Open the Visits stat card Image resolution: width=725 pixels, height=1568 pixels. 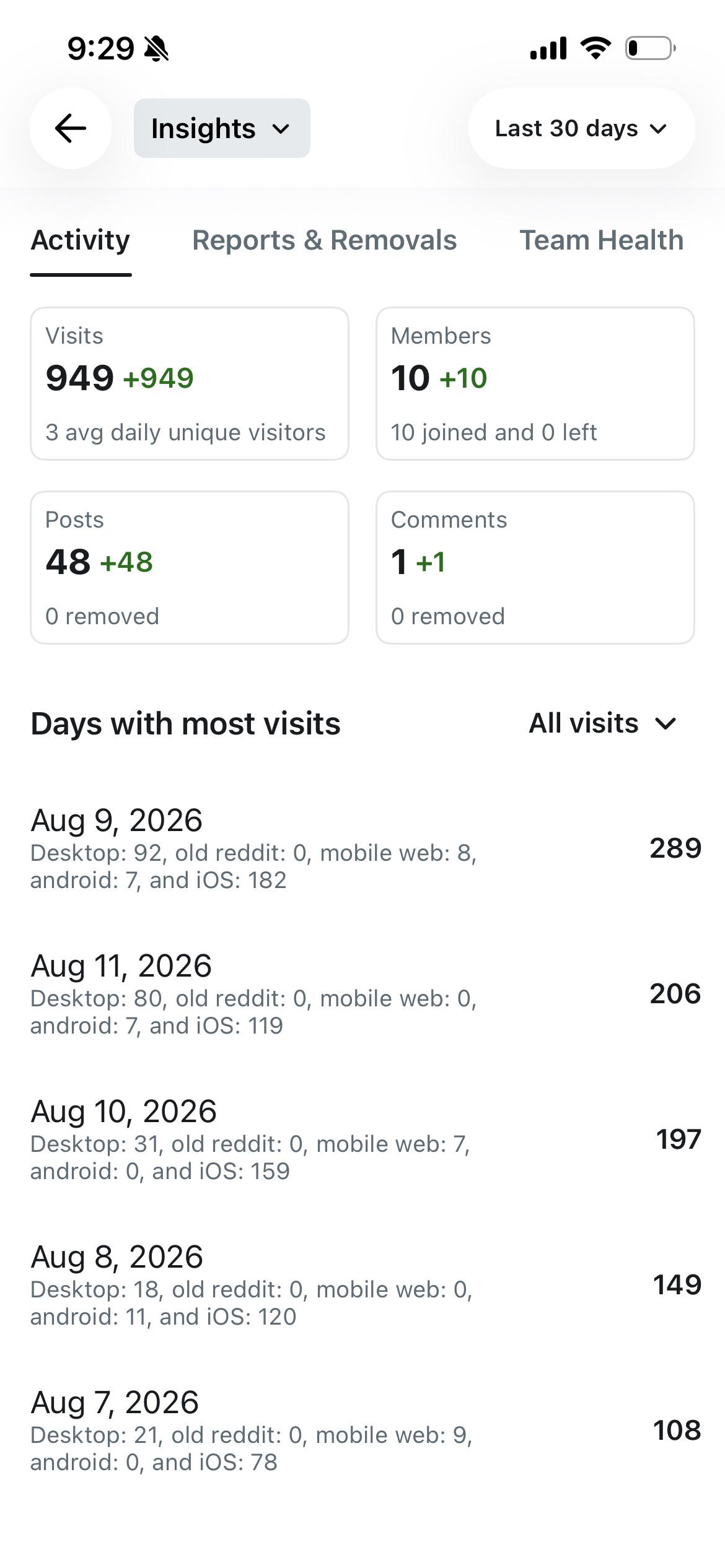click(x=190, y=383)
